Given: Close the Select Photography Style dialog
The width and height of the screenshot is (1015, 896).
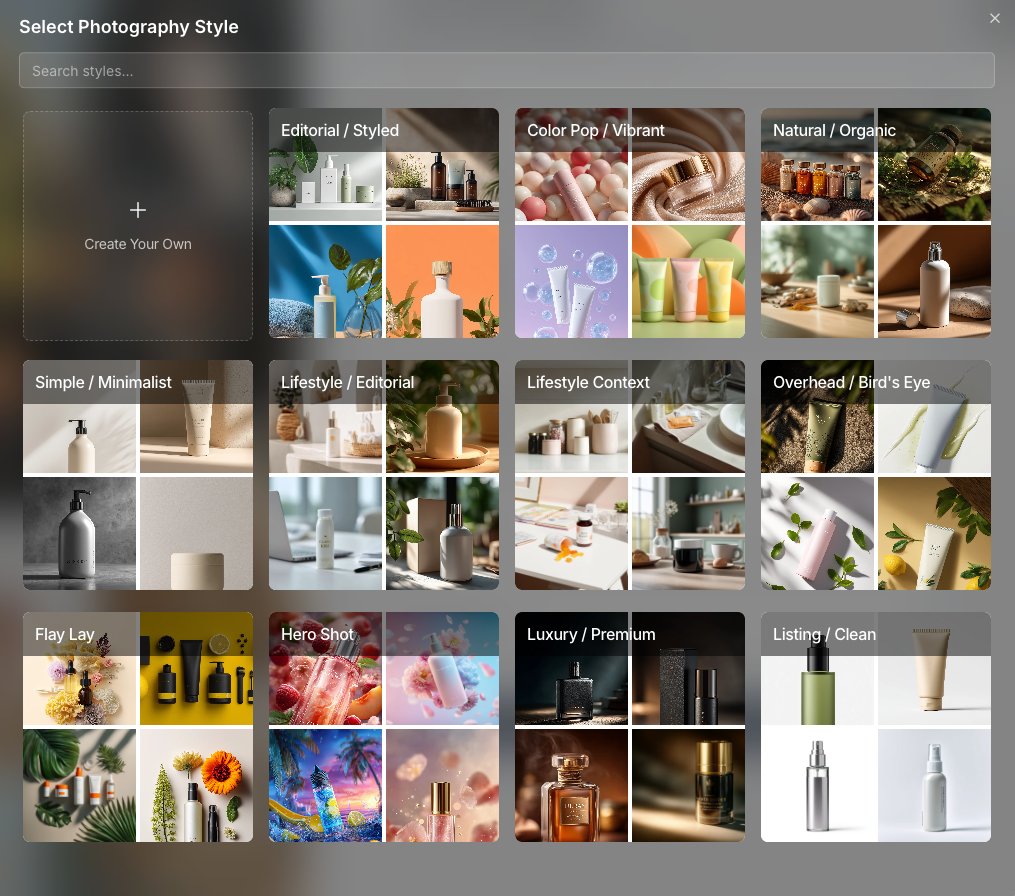Looking at the screenshot, I should pyautogui.click(x=995, y=18).
